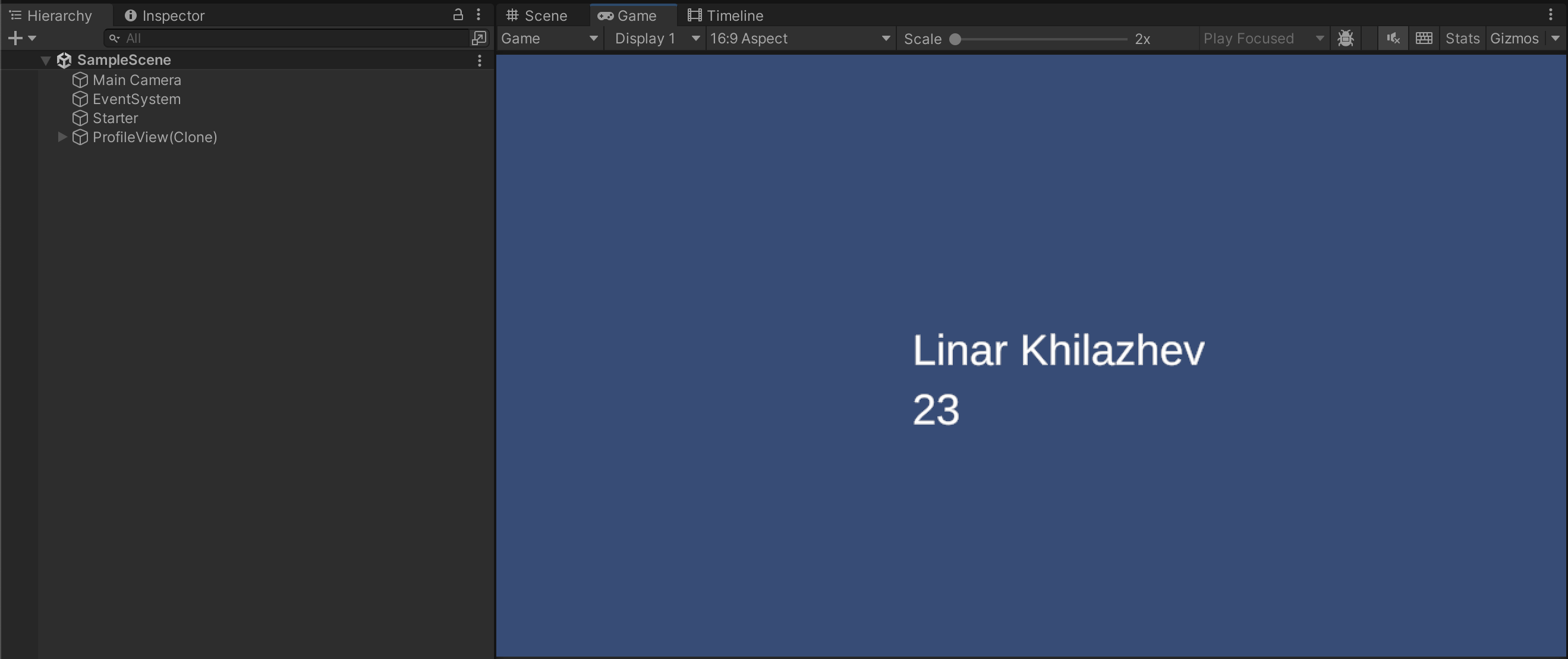The width and height of the screenshot is (1568, 659).
Task: Toggle the Gizmos button
Action: (x=1515, y=39)
